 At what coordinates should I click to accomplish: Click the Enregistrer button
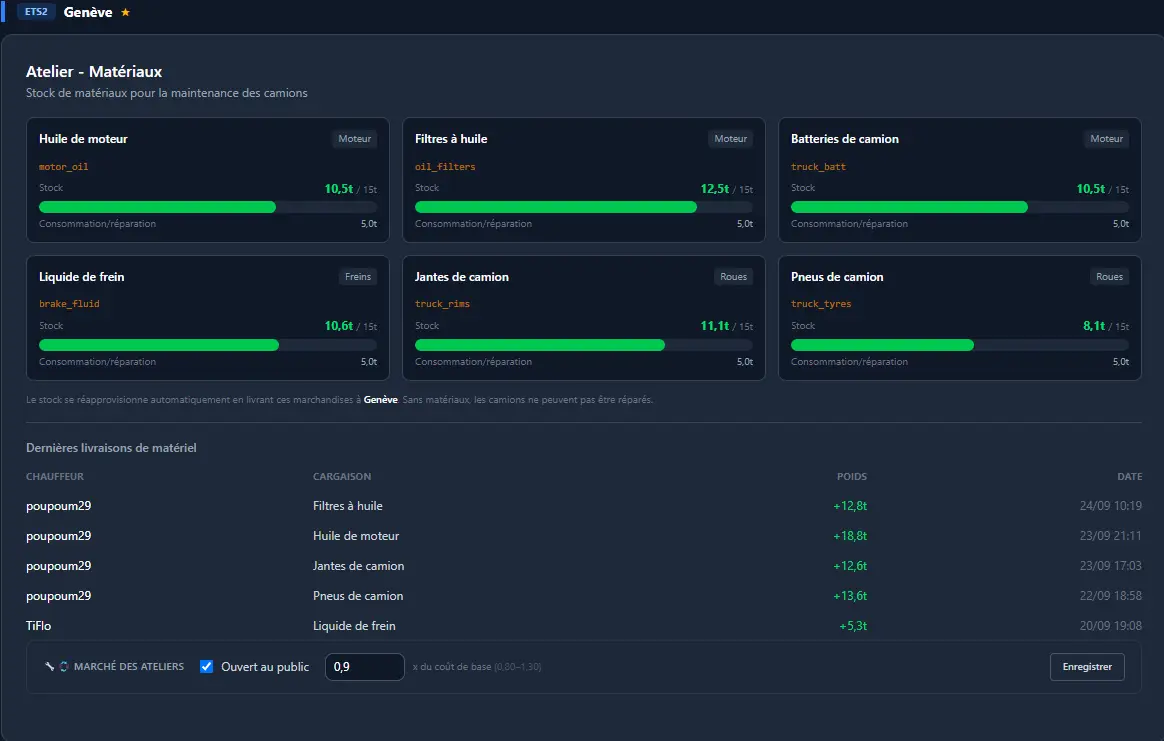pyautogui.click(x=1087, y=666)
